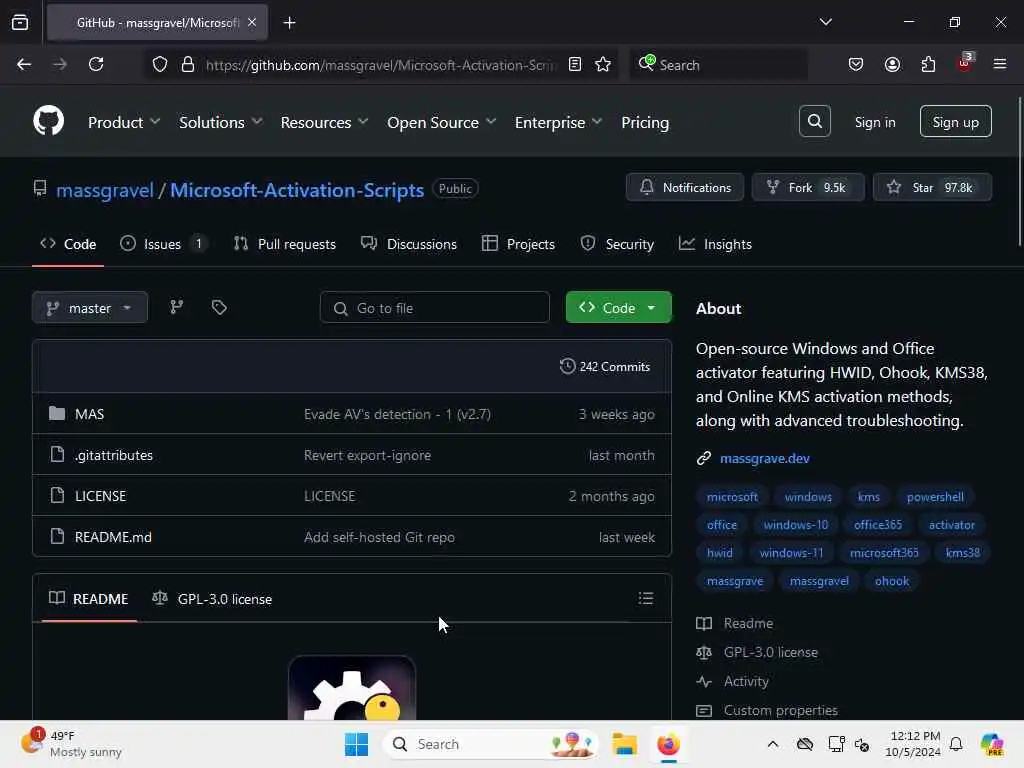The image size is (1024, 768).
Task: Expand the Enterprise menu dropdown
Action: click(x=558, y=122)
